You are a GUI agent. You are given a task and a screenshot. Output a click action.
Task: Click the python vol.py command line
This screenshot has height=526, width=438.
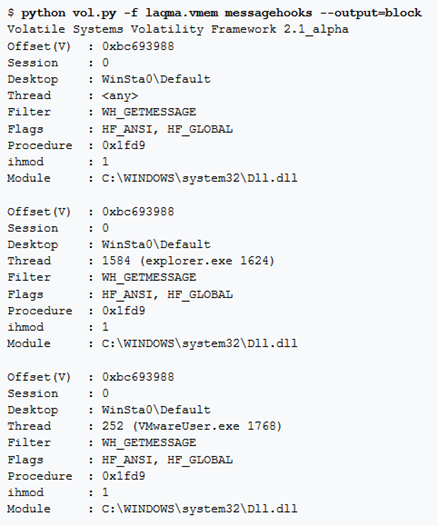click(214, 13)
